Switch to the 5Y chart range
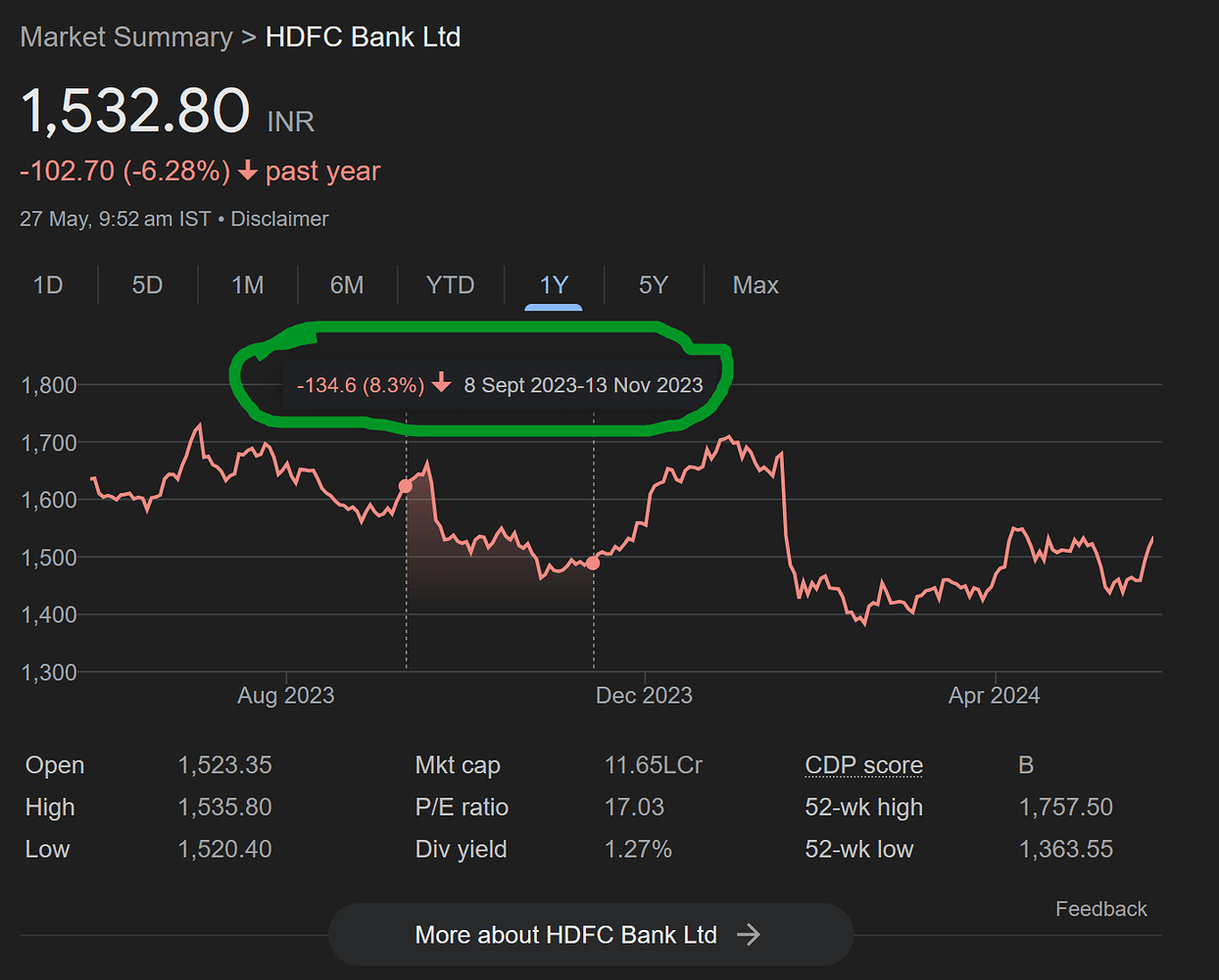 pos(653,285)
